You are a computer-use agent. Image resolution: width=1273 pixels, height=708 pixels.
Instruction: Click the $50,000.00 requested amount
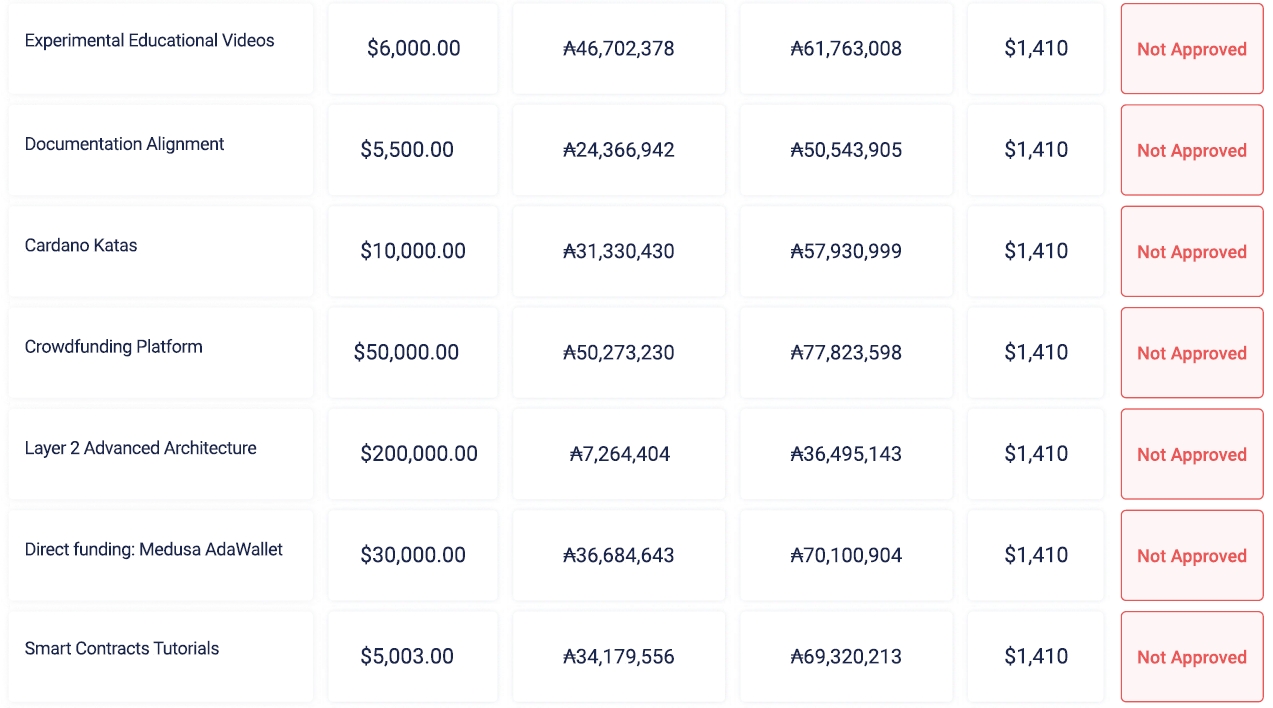406,352
